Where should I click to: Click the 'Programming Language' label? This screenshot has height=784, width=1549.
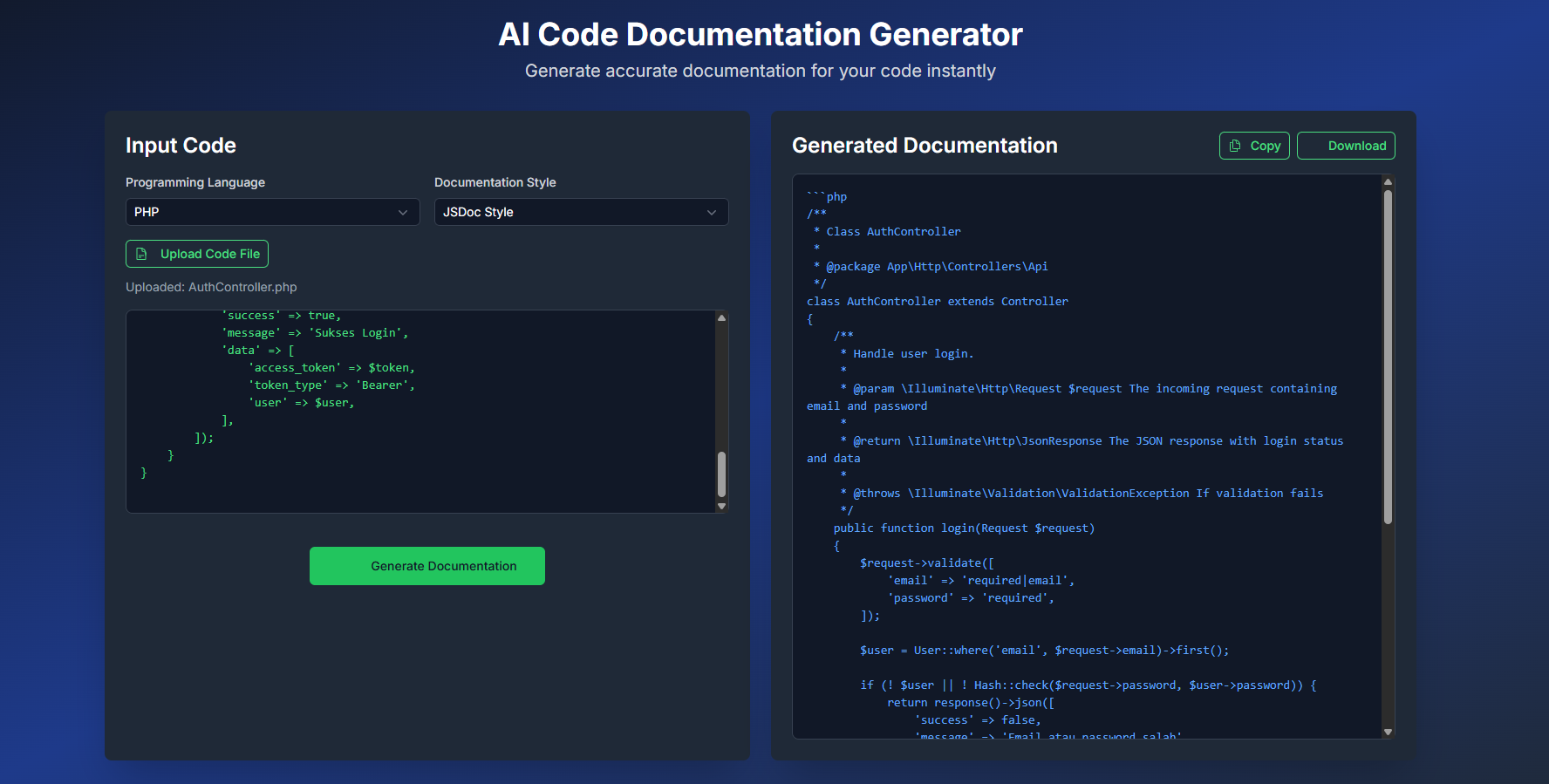tap(195, 182)
